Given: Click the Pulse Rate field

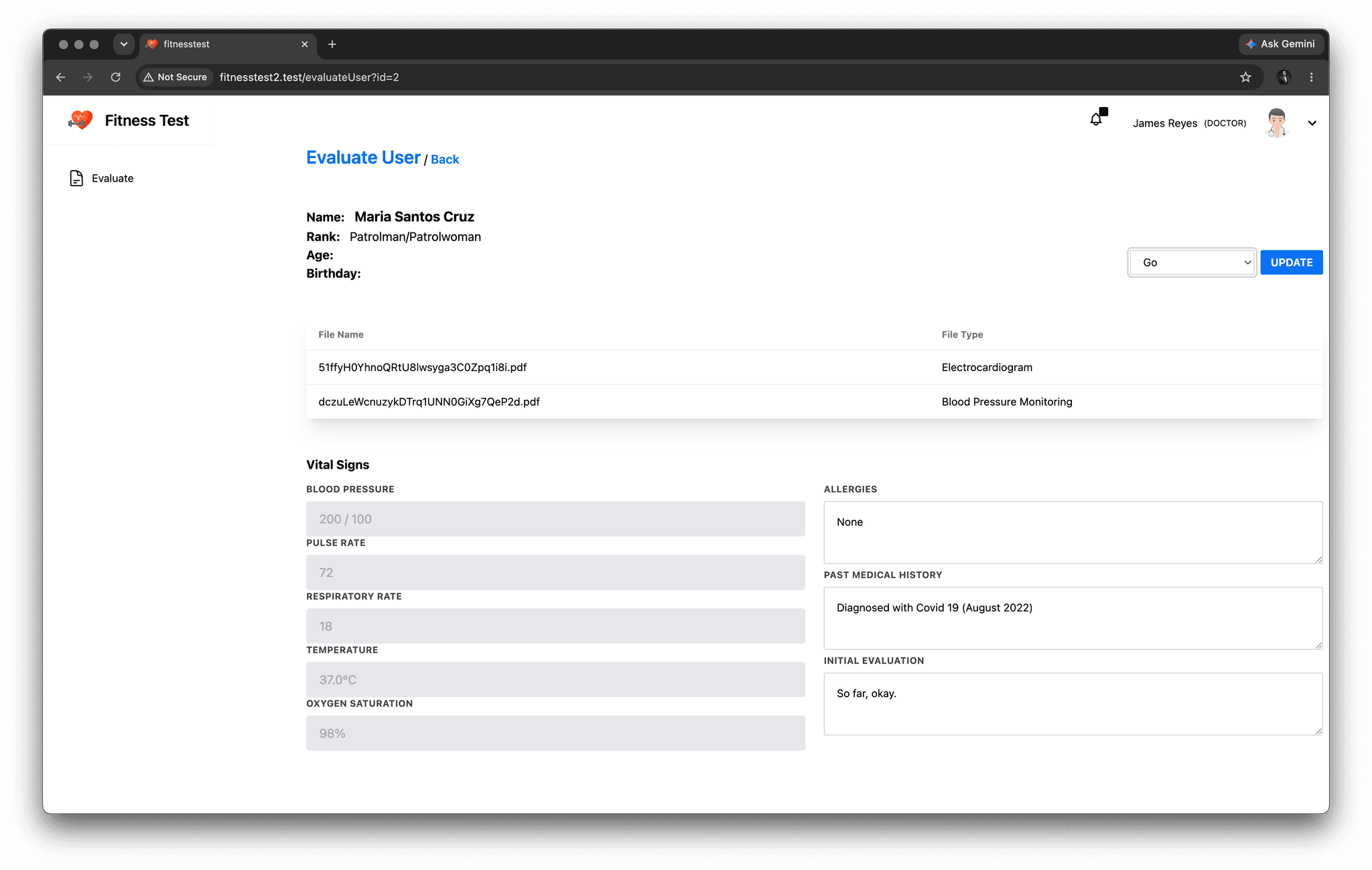Looking at the screenshot, I should tap(555, 573).
